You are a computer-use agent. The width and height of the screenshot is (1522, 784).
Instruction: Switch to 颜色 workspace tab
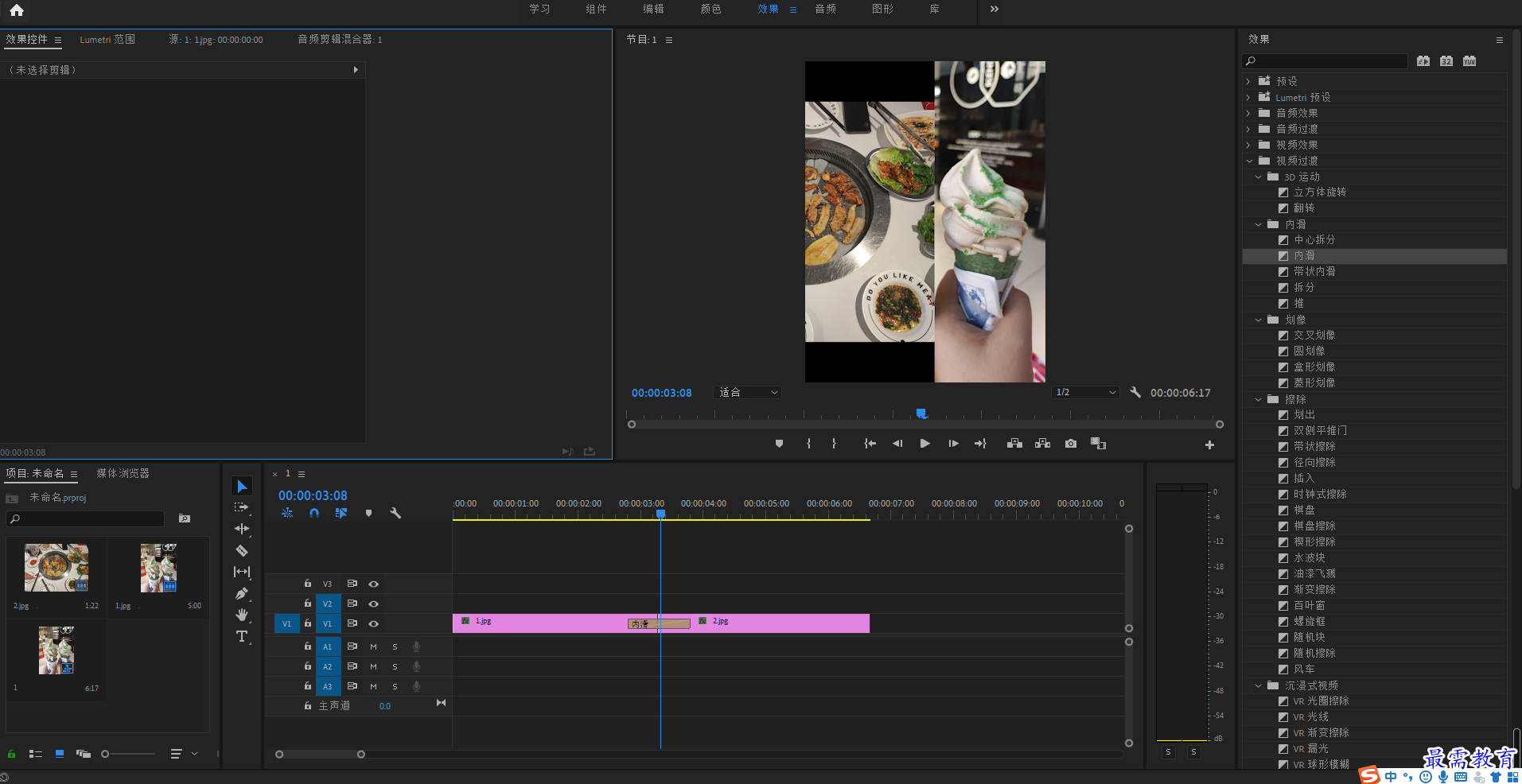click(x=711, y=9)
